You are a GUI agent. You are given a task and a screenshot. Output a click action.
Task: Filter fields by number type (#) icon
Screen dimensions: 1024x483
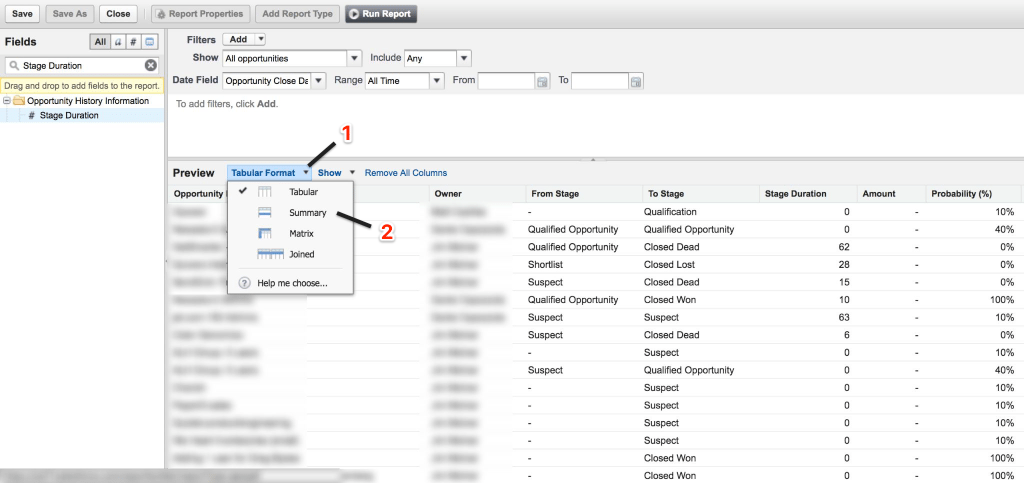(133, 42)
